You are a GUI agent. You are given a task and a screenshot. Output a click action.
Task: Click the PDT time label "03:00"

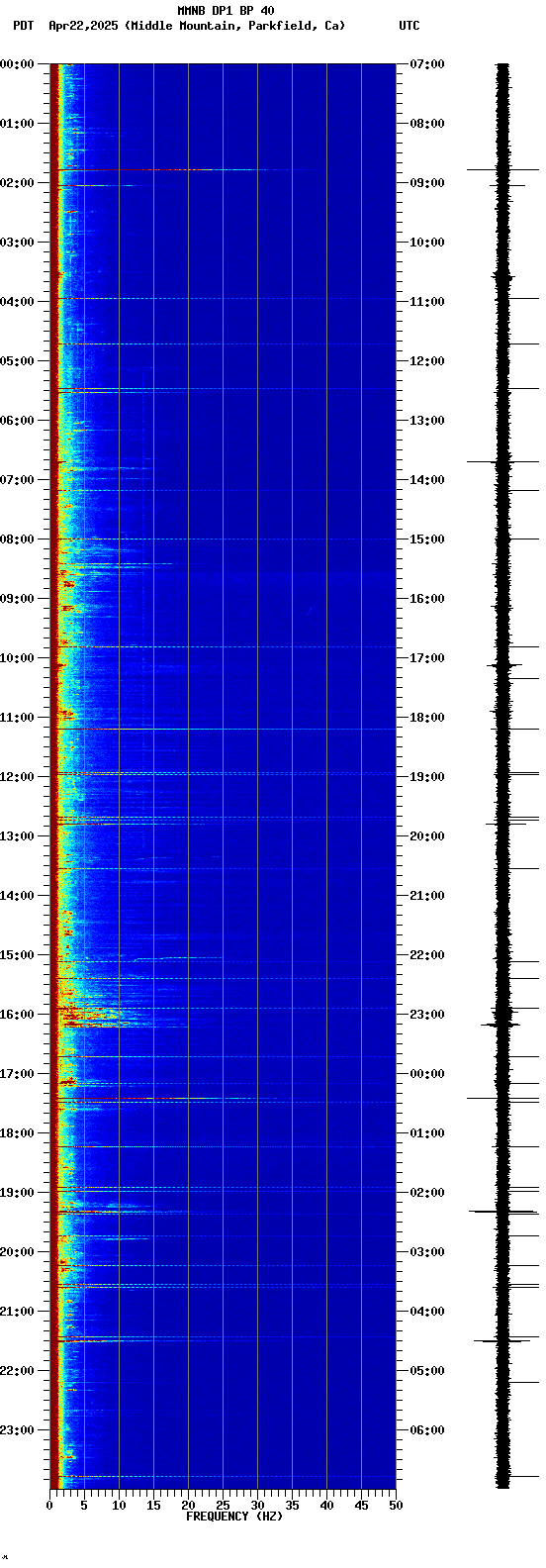click(x=17, y=243)
